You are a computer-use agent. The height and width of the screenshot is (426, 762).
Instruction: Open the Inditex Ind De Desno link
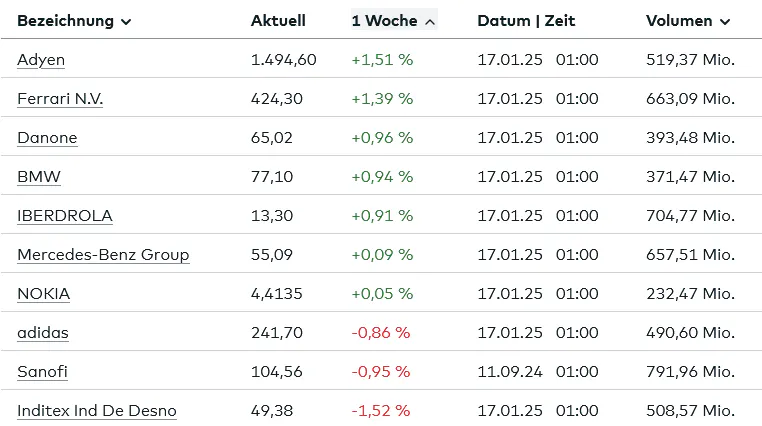pos(97,410)
